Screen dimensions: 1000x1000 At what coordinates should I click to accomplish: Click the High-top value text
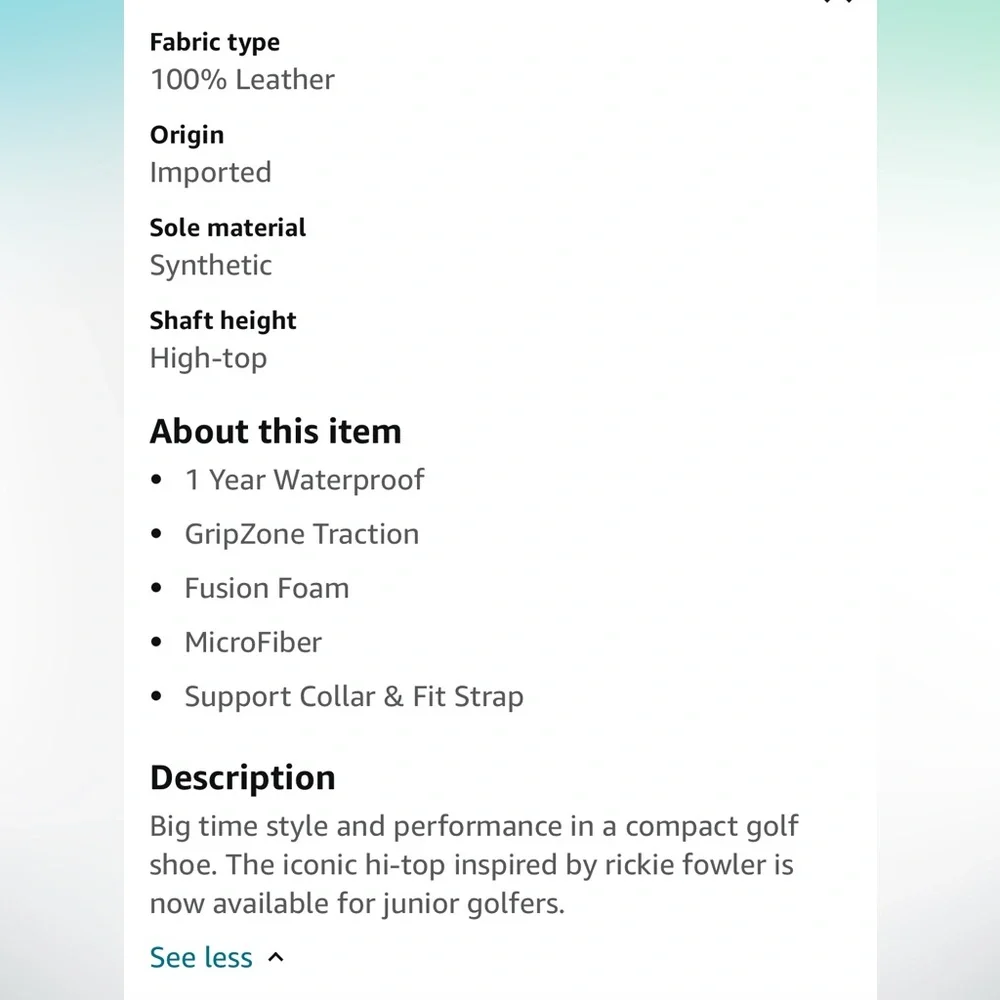pos(208,358)
